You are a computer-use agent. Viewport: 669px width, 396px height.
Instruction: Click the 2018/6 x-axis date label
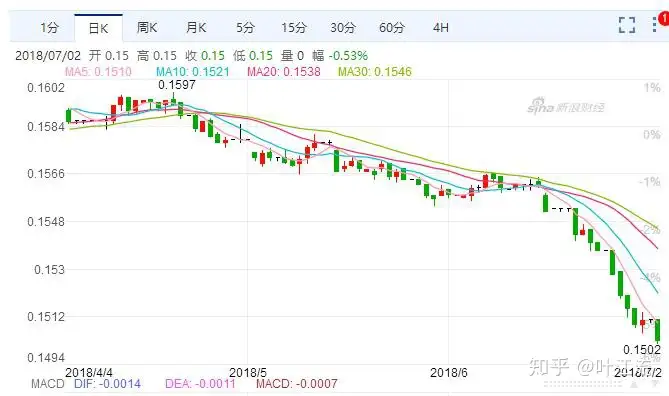448,373
